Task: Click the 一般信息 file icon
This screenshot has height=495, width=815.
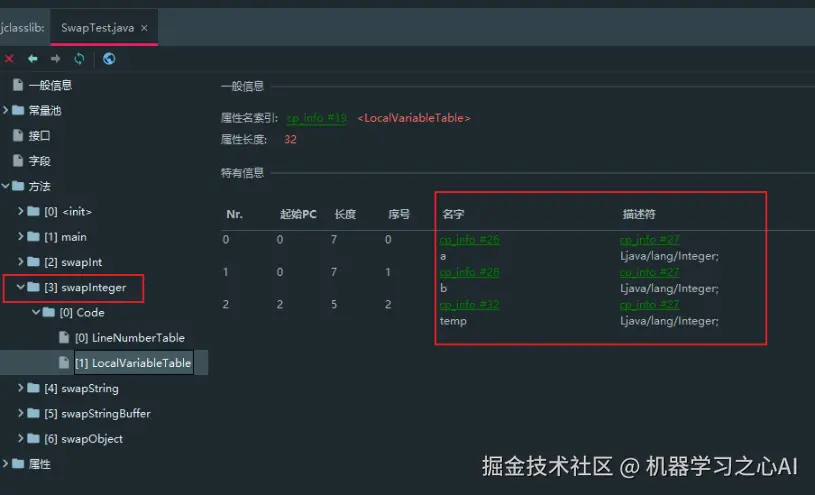Action: tap(18, 85)
